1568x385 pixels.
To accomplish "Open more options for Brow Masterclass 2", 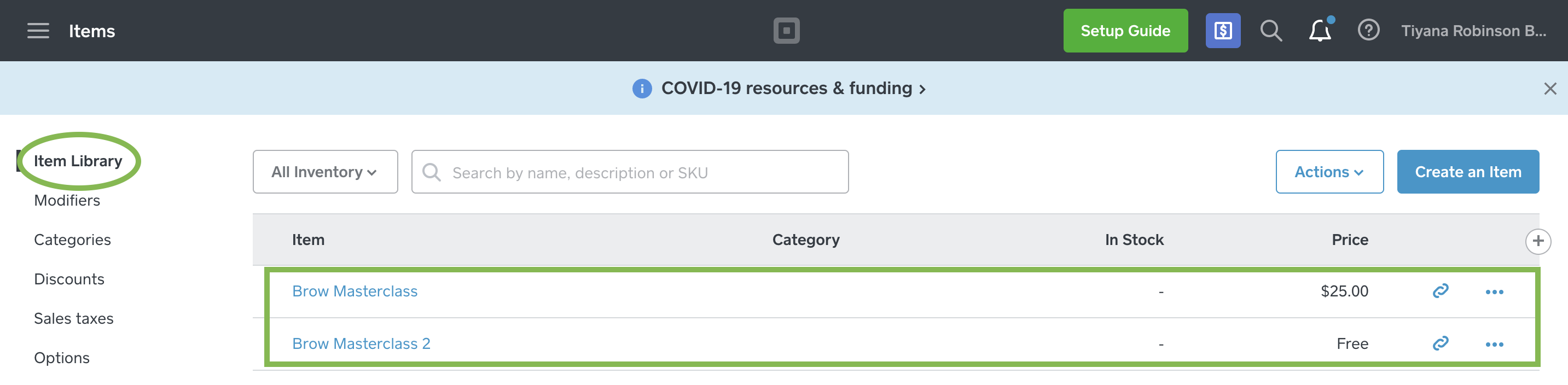I will 1494,344.
